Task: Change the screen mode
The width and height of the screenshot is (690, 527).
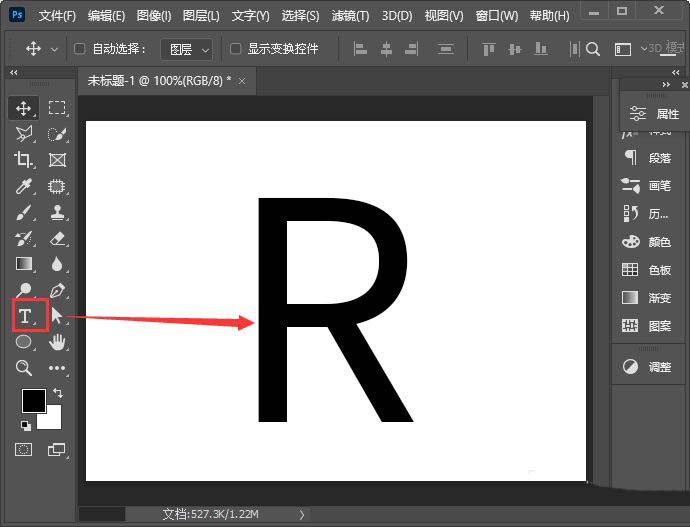Action: pyautogui.click(x=57, y=449)
